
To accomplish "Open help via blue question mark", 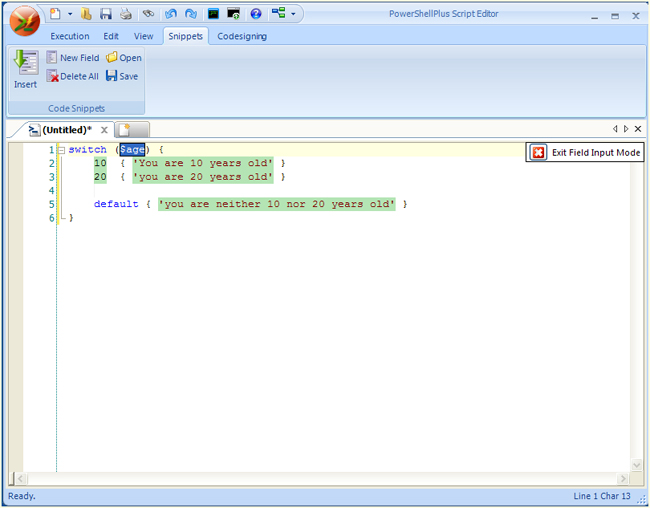I will tap(256, 14).
